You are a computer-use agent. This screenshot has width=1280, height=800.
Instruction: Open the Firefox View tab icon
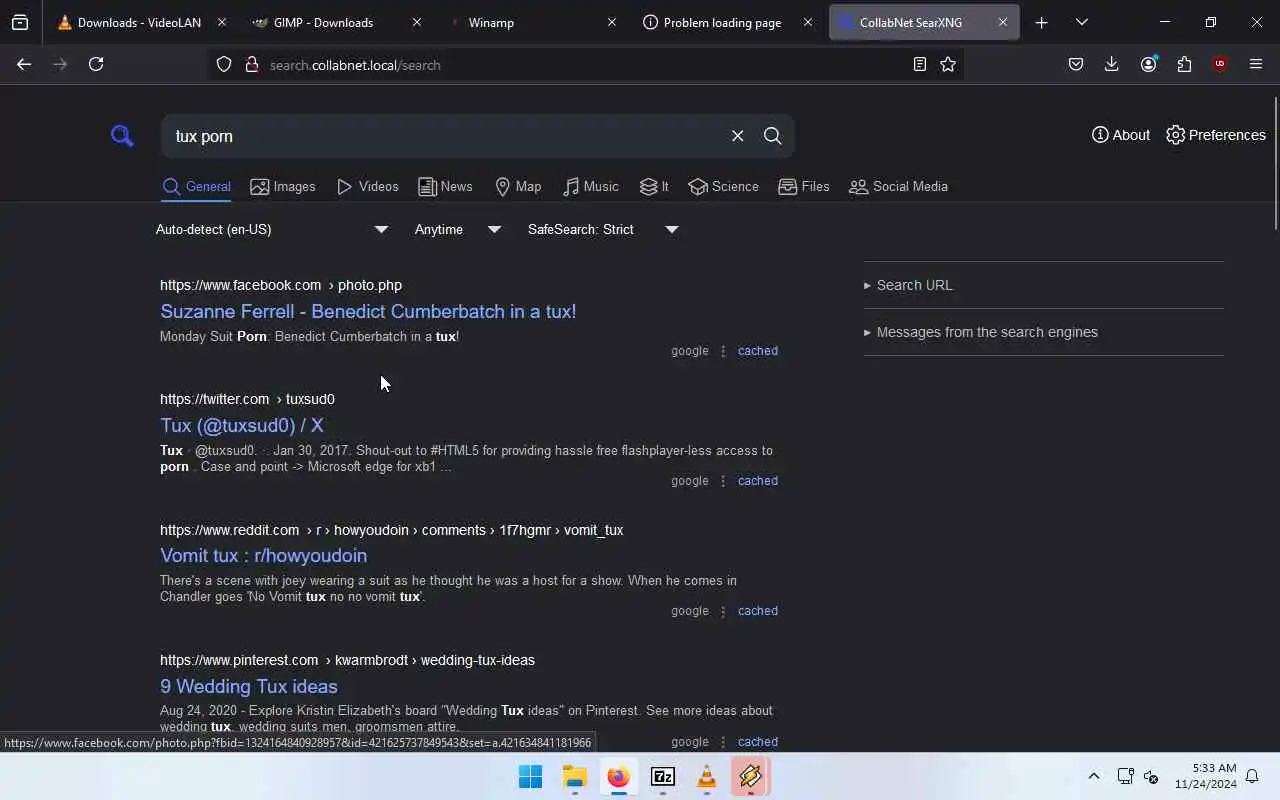(x=20, y=22)
